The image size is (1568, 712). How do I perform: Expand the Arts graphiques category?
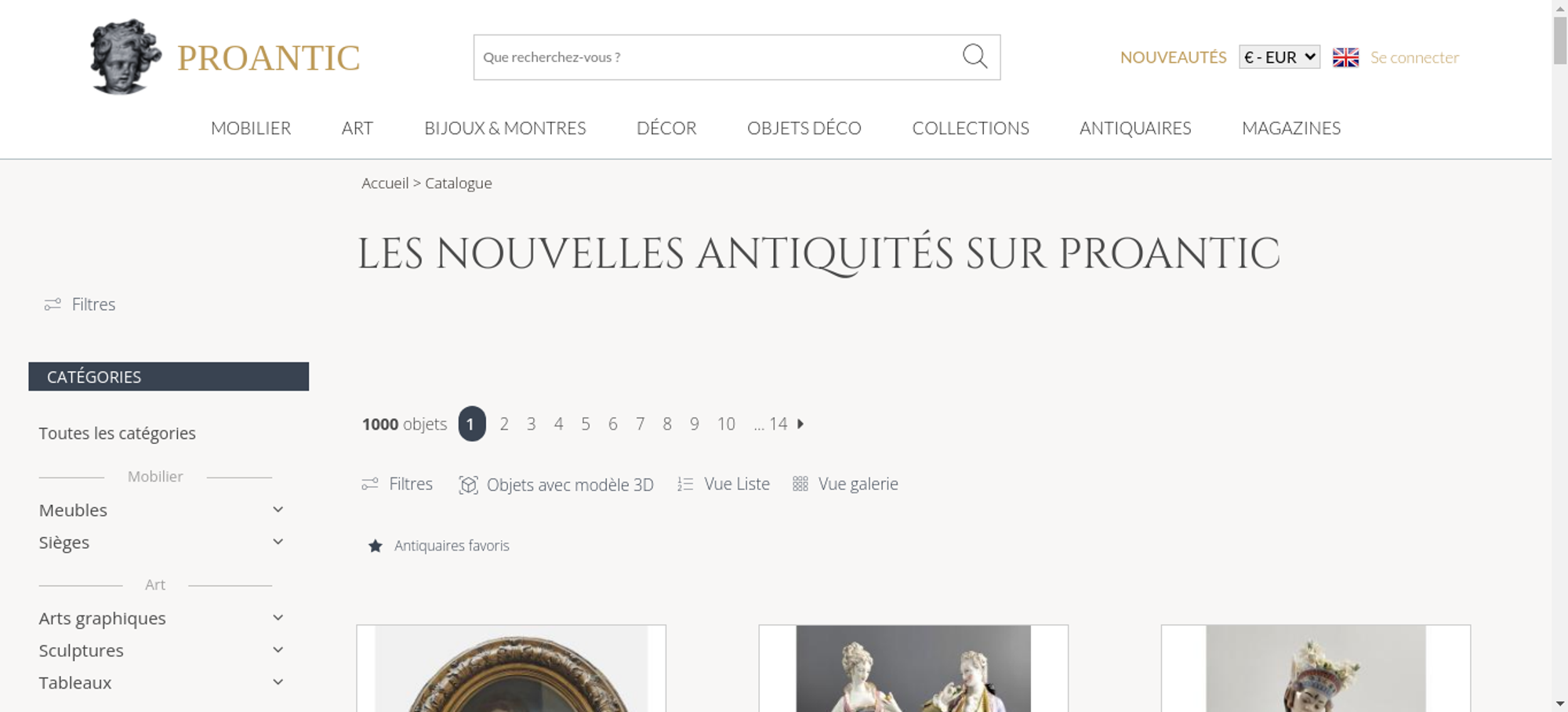[278, 618]
